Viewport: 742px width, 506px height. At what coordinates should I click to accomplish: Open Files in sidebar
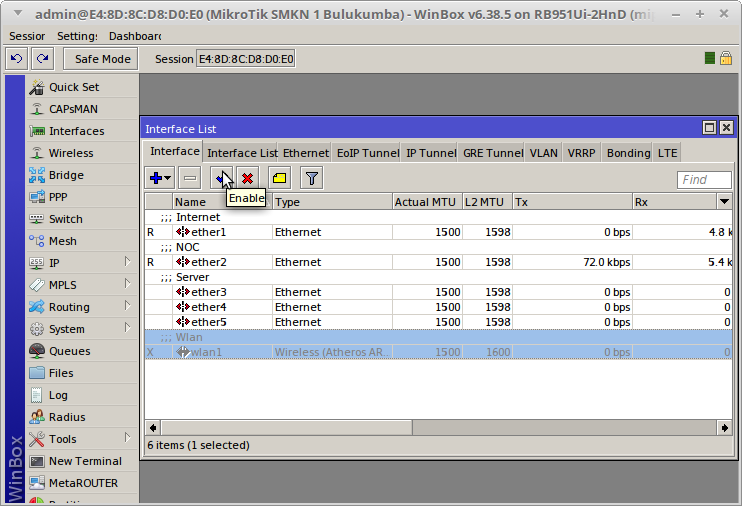[x=82, y=373]
